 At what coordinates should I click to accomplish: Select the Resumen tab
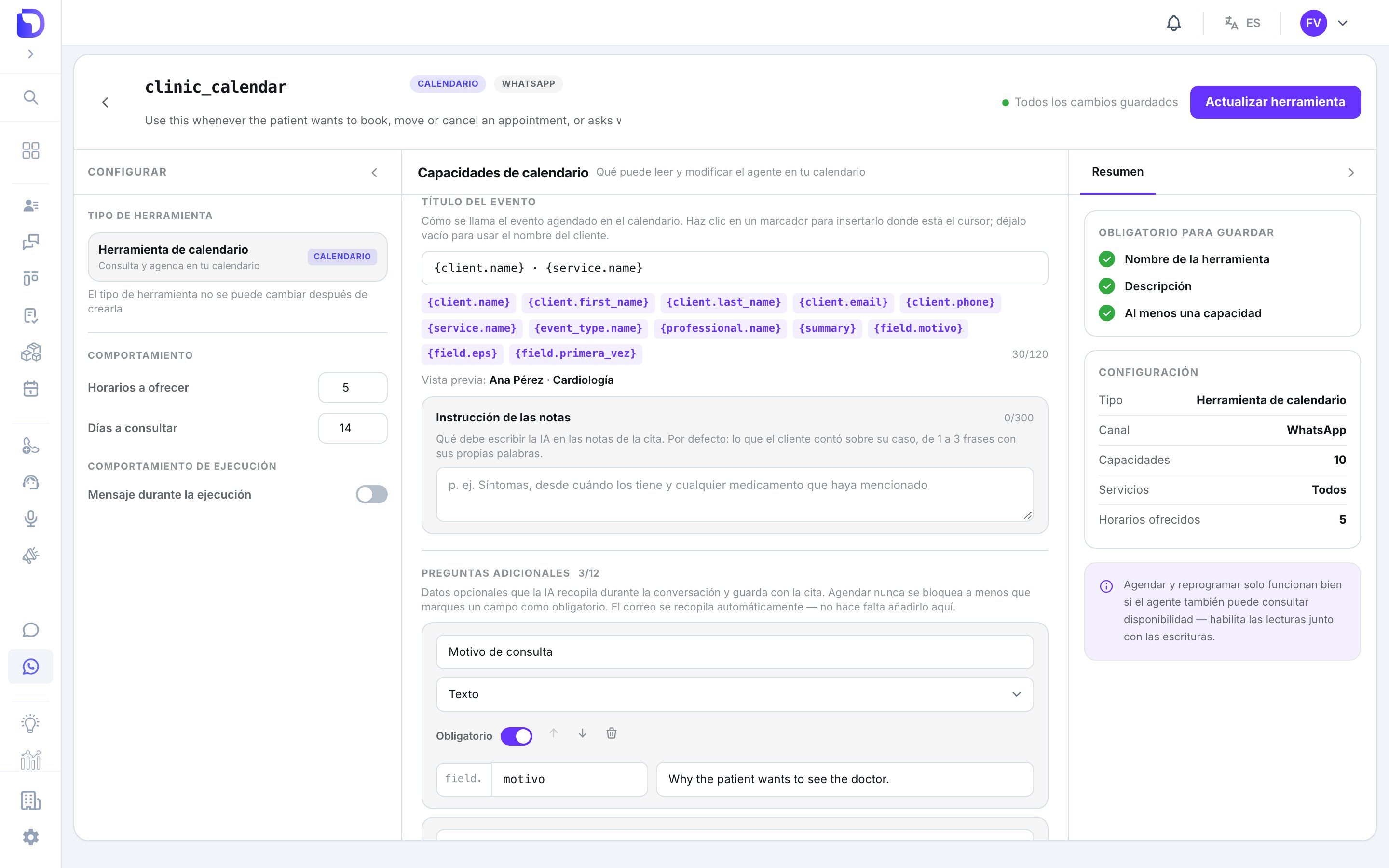(x=1117, y=172)
